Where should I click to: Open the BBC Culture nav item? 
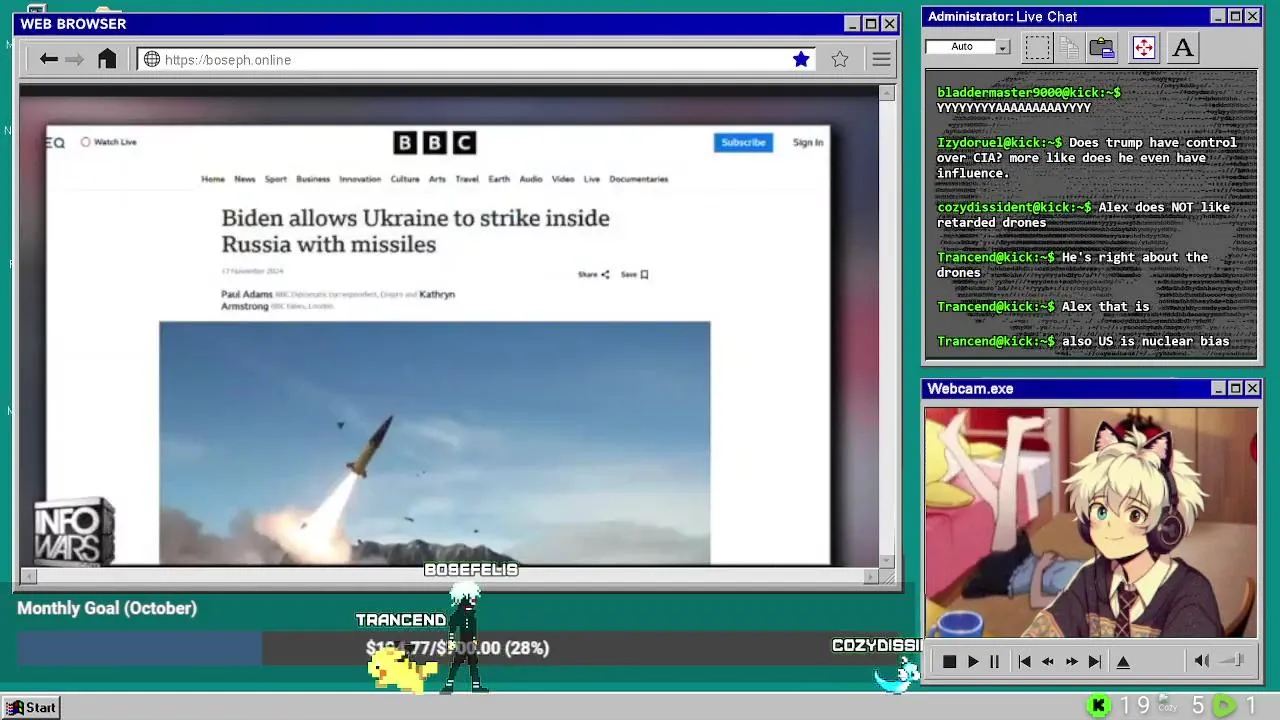coord(405,179)
